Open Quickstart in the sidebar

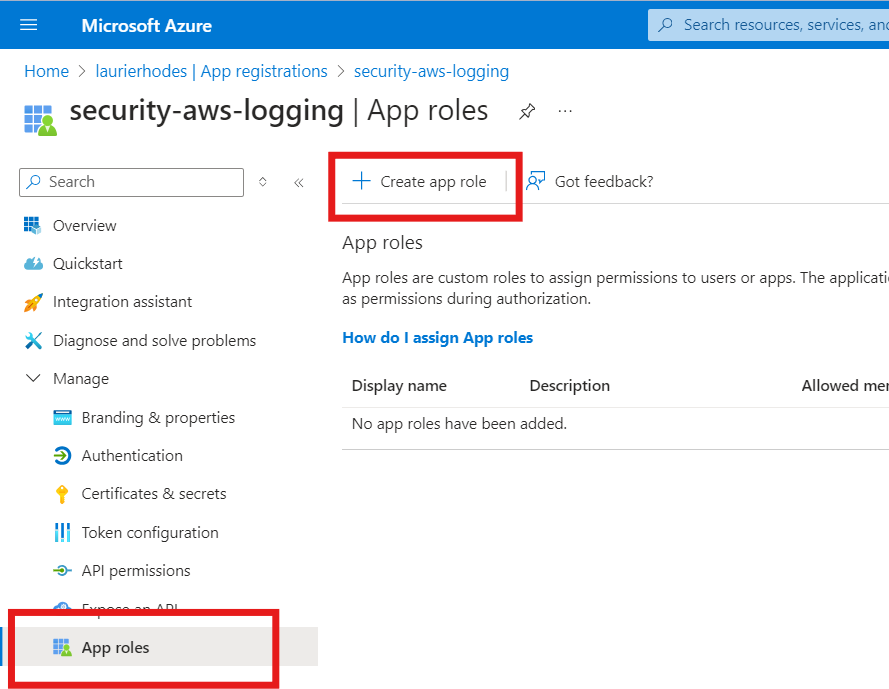coord(87,264)
